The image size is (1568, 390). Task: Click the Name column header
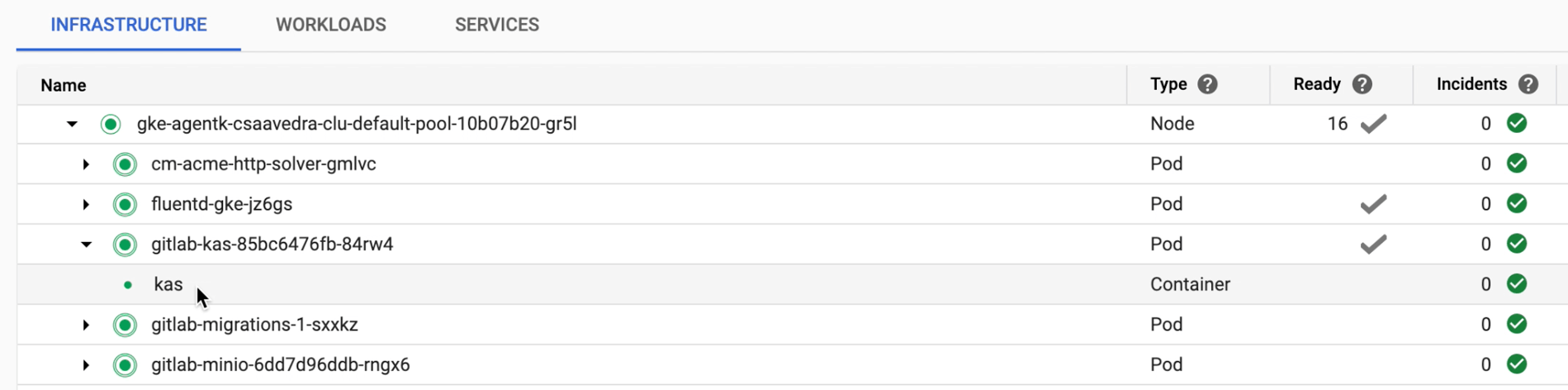(64, 85)
